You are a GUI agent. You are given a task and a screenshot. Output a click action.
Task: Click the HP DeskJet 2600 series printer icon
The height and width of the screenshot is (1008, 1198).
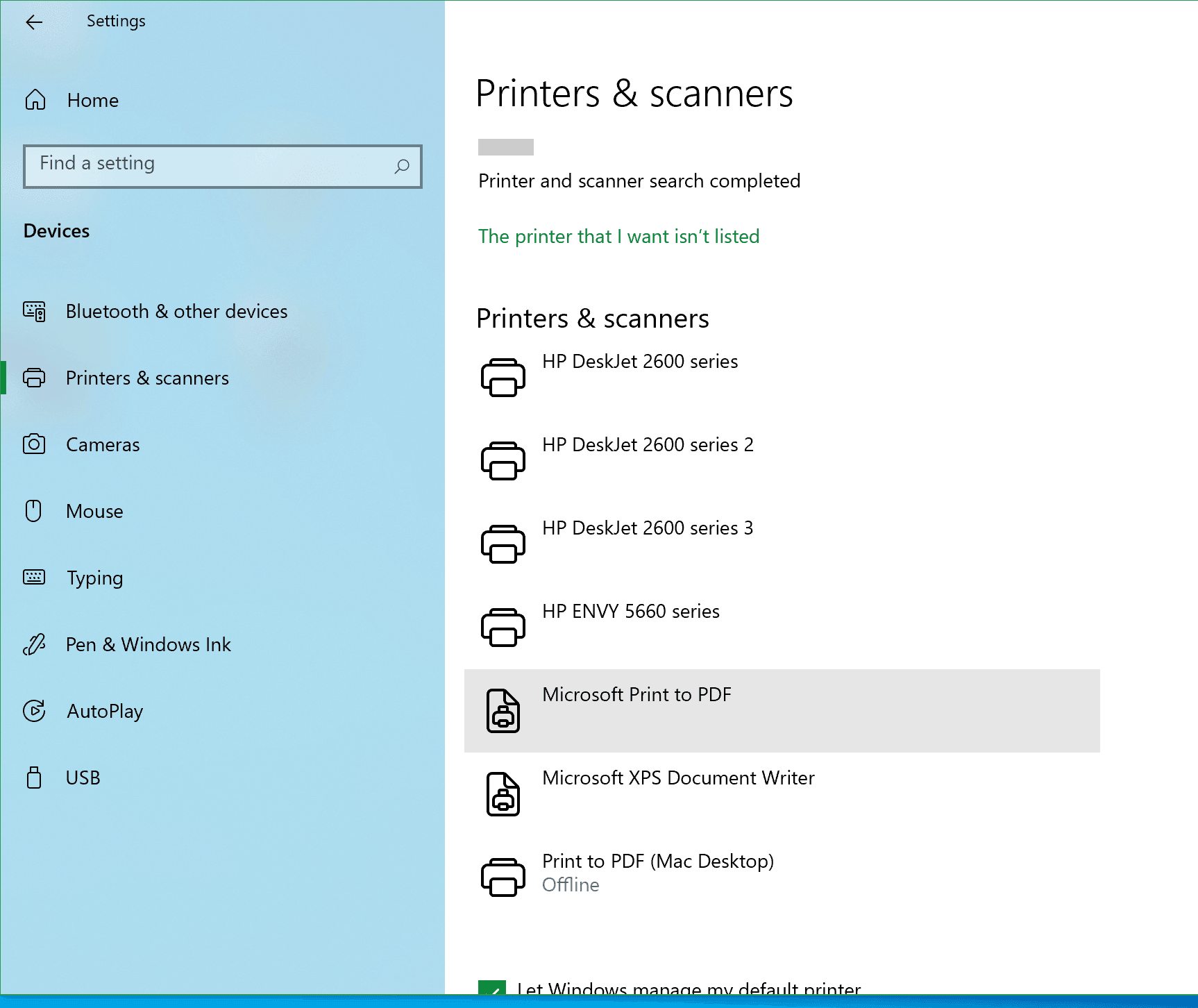[503, 377]
